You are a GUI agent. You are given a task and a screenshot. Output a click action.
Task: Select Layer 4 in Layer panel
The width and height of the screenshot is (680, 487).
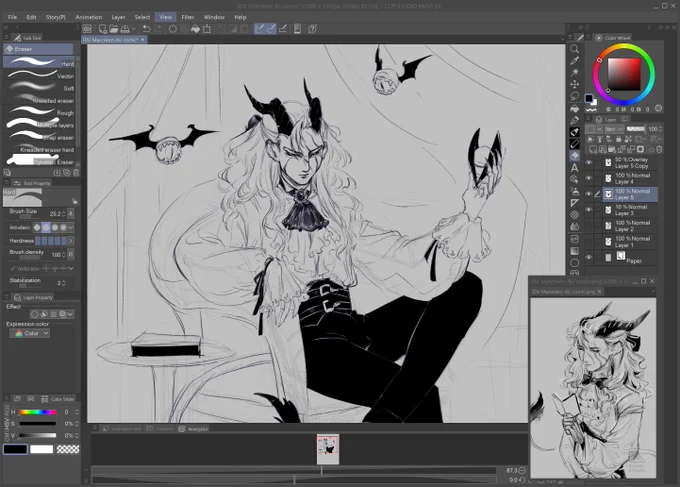630,178
